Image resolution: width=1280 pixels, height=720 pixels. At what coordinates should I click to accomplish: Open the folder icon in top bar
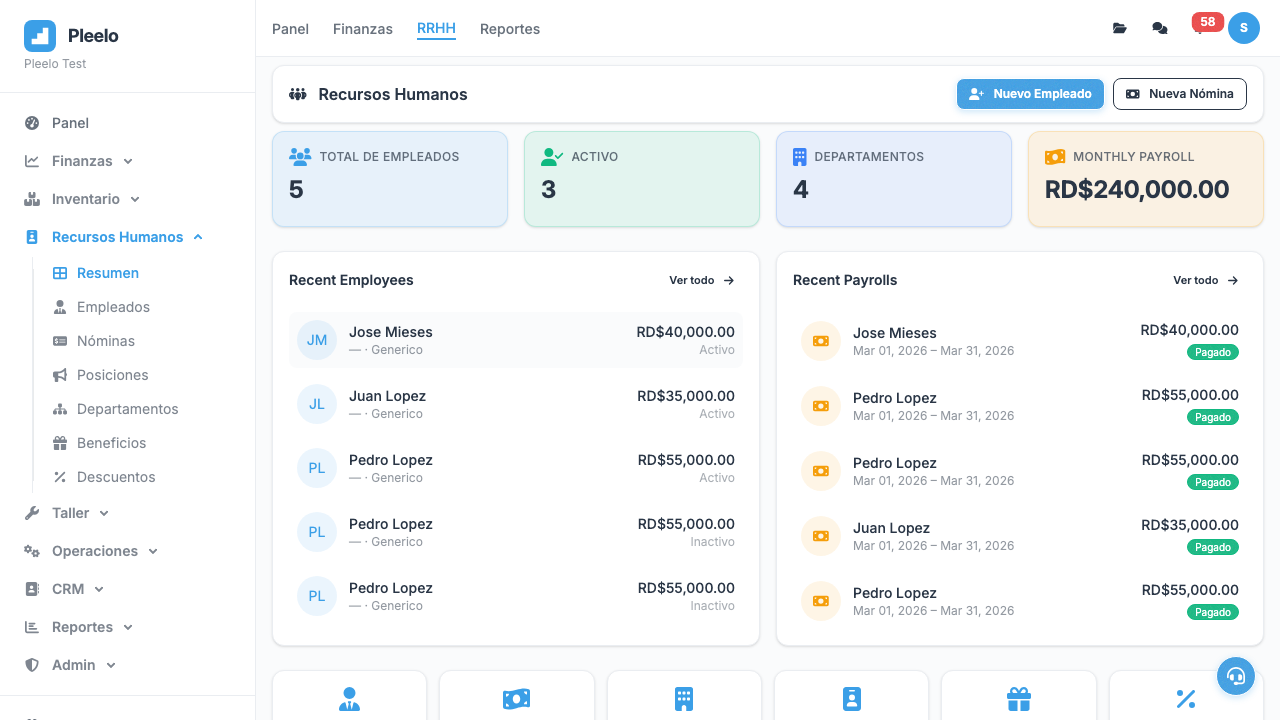(x=1119, y=28)
